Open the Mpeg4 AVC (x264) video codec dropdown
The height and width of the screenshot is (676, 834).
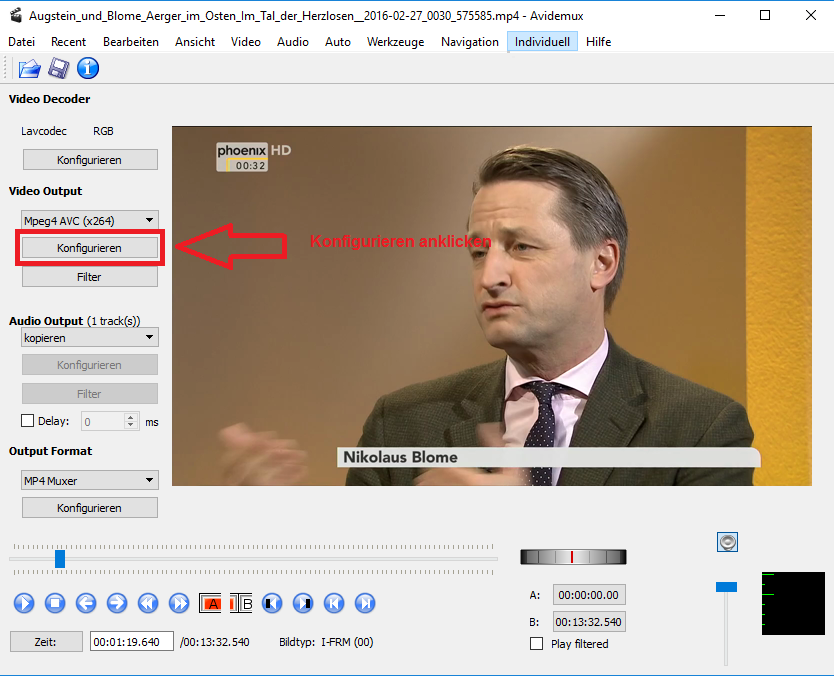pos(90,220)
